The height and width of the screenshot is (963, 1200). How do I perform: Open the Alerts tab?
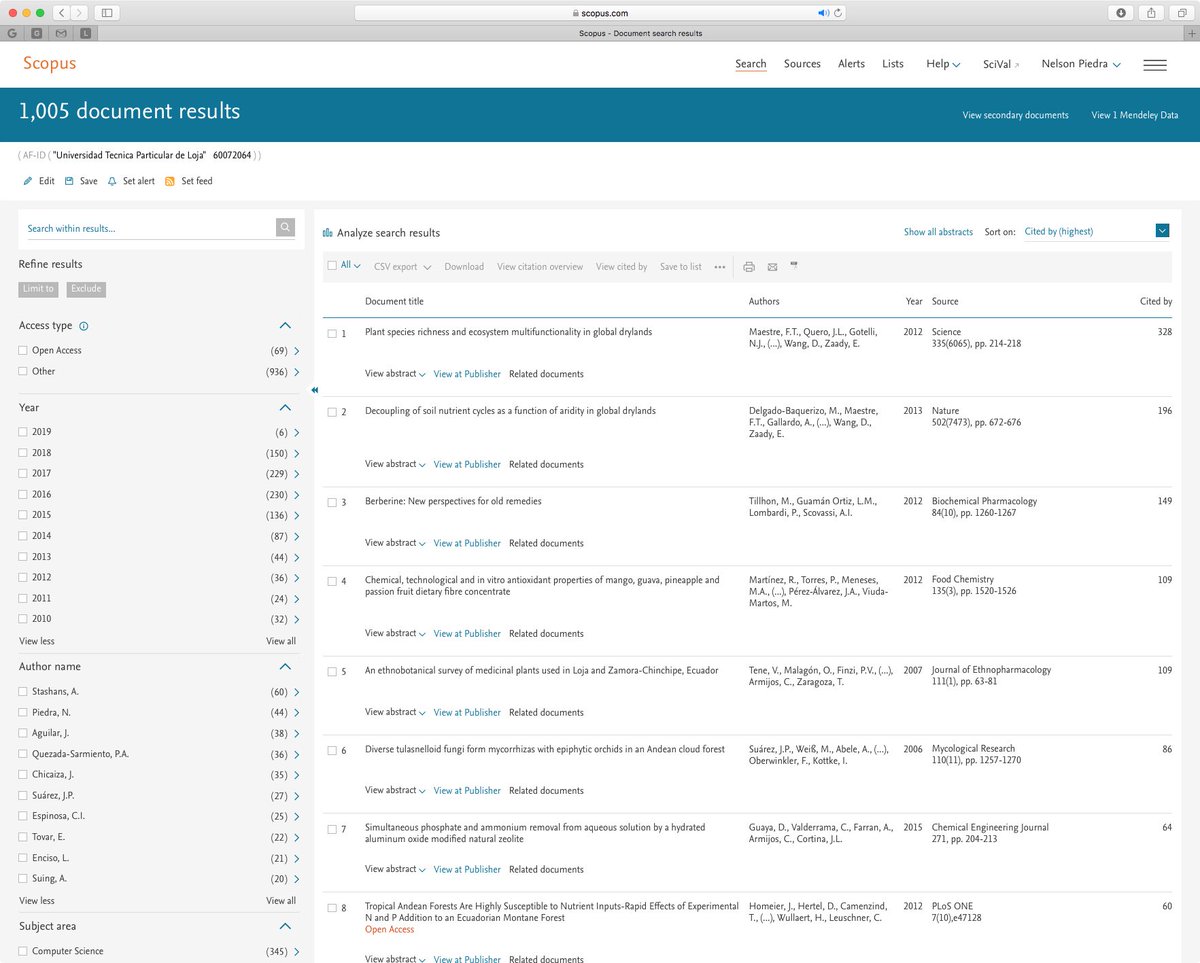coord(851,64)
